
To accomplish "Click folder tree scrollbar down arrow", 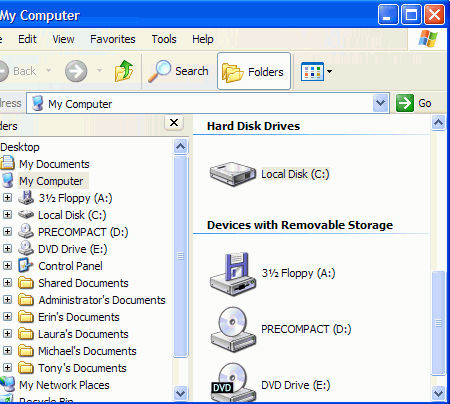I will click(181, 393).
